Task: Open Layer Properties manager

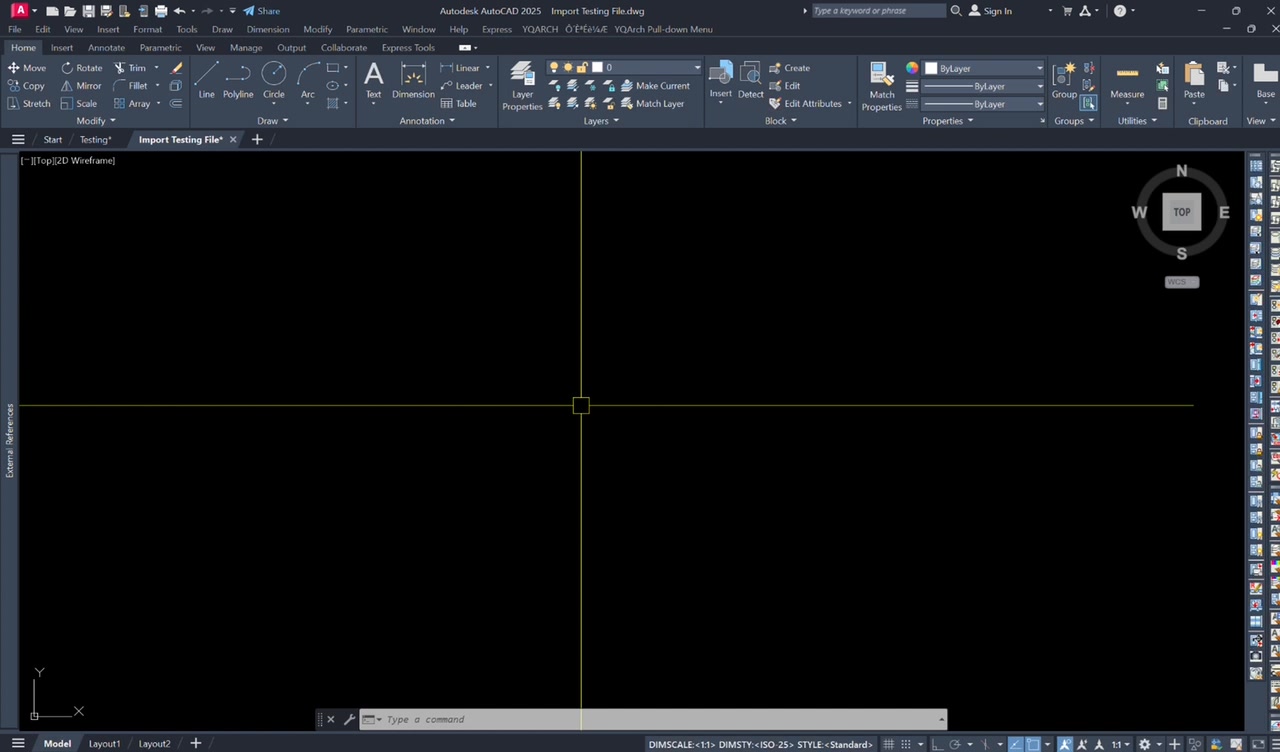Action: click(522, 86)
